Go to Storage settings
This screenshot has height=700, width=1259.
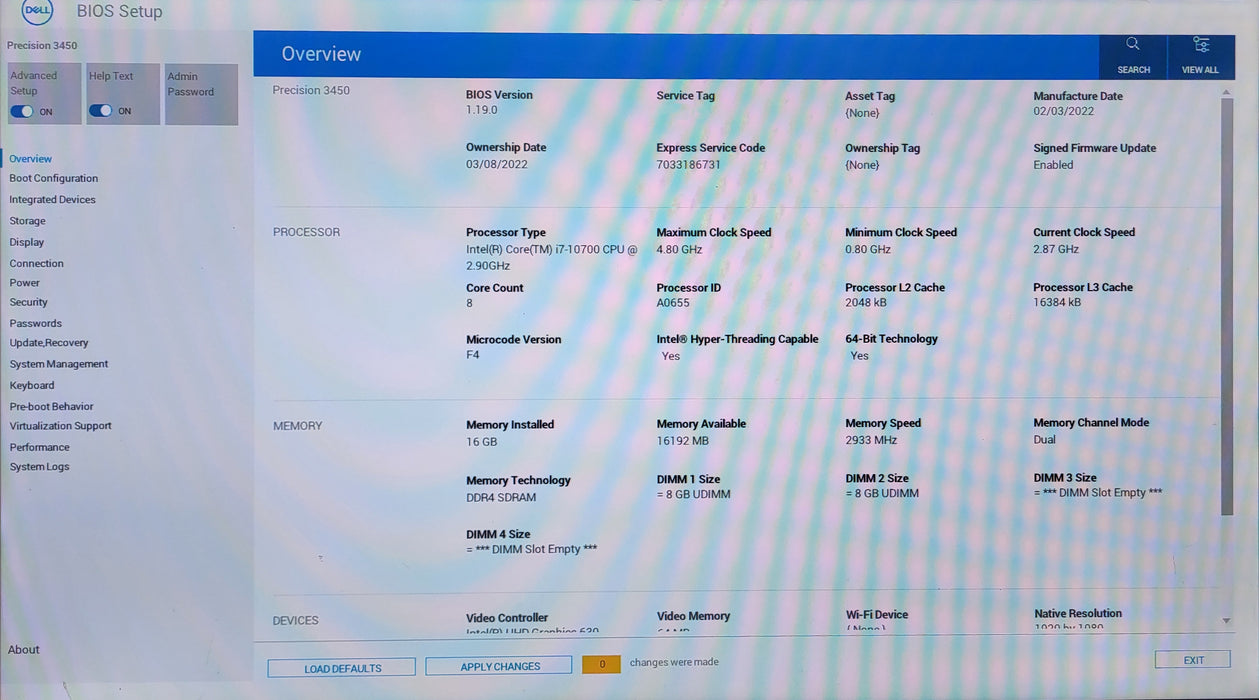[28, 221]
